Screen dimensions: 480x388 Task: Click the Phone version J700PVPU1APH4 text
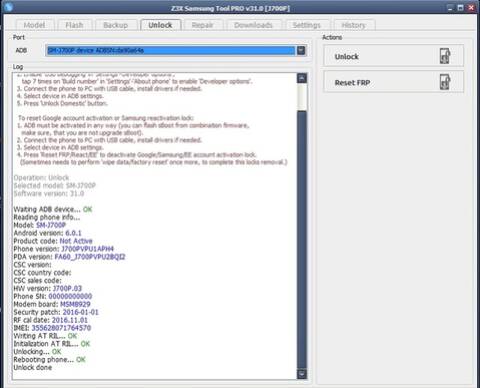pyautogui.click(x=87, y=249)
